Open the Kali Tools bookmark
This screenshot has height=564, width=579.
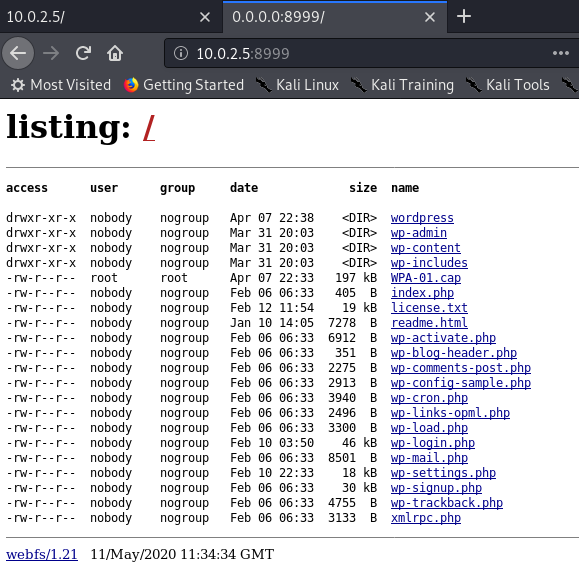point(508,85)
